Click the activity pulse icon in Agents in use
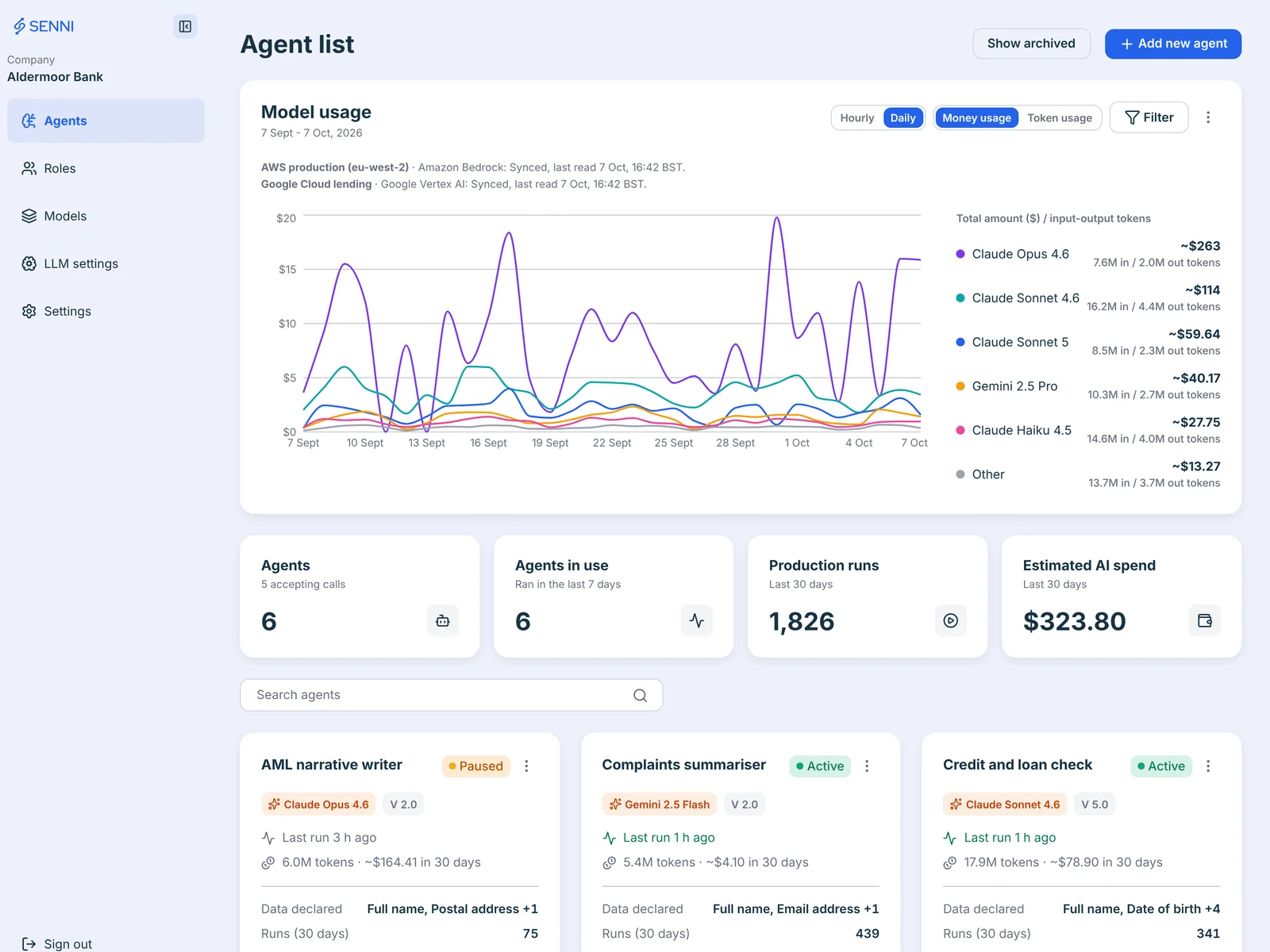The image size is (1270, 952). click(x=696, y=620)
